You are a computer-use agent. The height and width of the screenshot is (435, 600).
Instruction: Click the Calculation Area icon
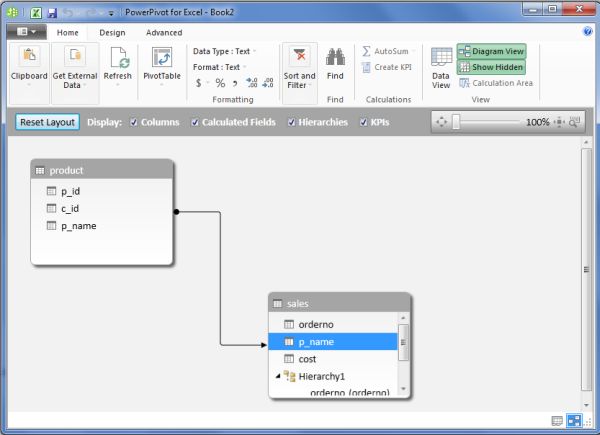[x=464, y=83]
